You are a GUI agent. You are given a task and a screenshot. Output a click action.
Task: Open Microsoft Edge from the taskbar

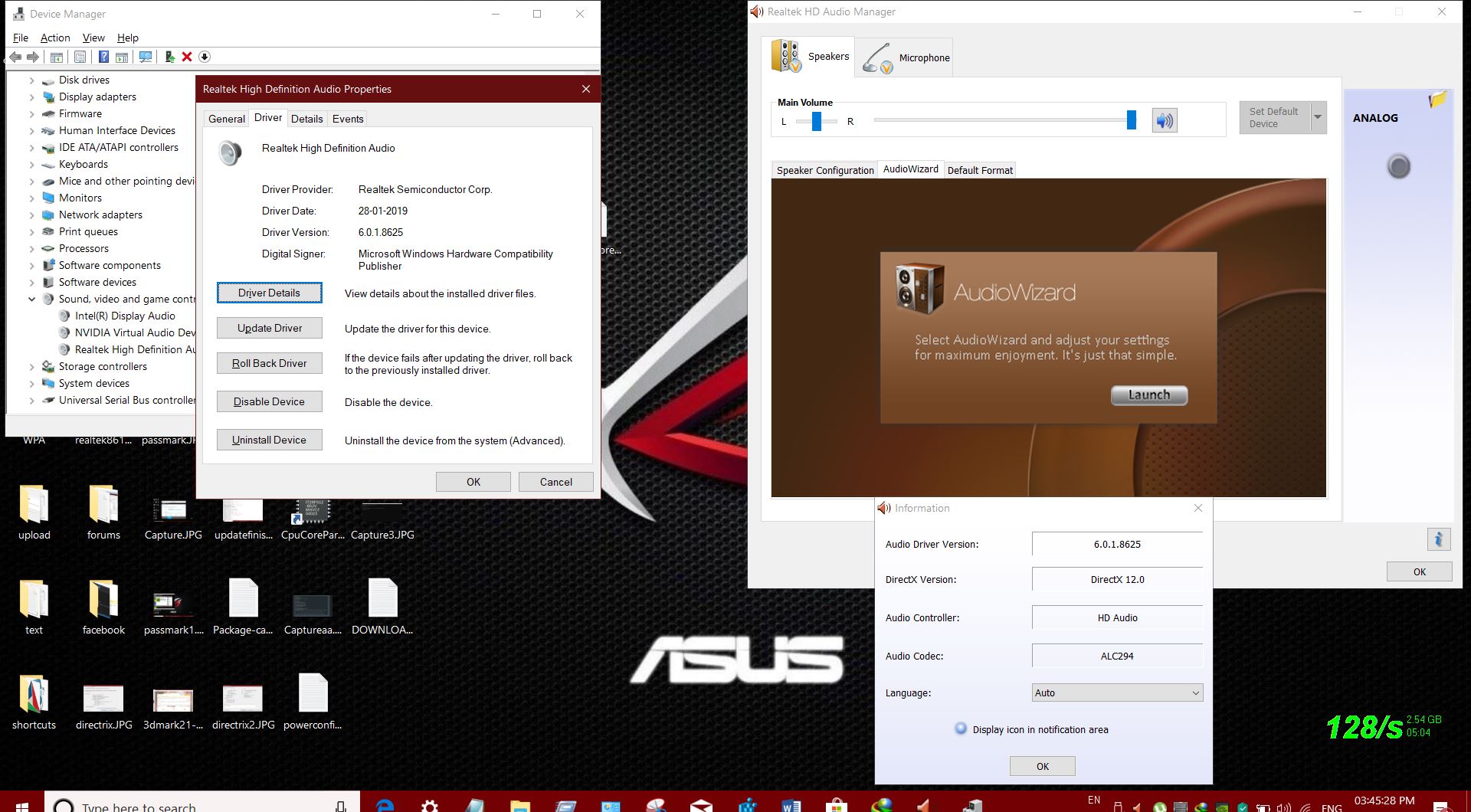385,804
